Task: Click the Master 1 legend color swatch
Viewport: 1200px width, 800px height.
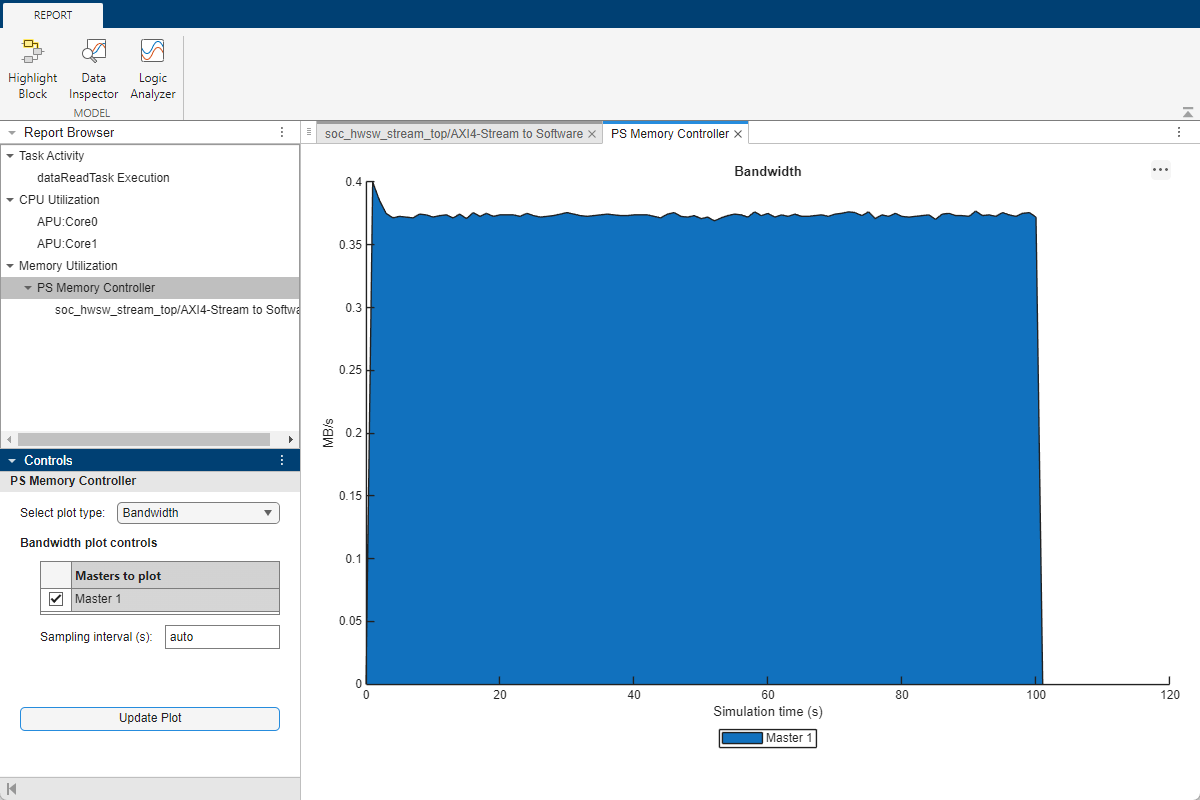Action: [x=742, y=738]
